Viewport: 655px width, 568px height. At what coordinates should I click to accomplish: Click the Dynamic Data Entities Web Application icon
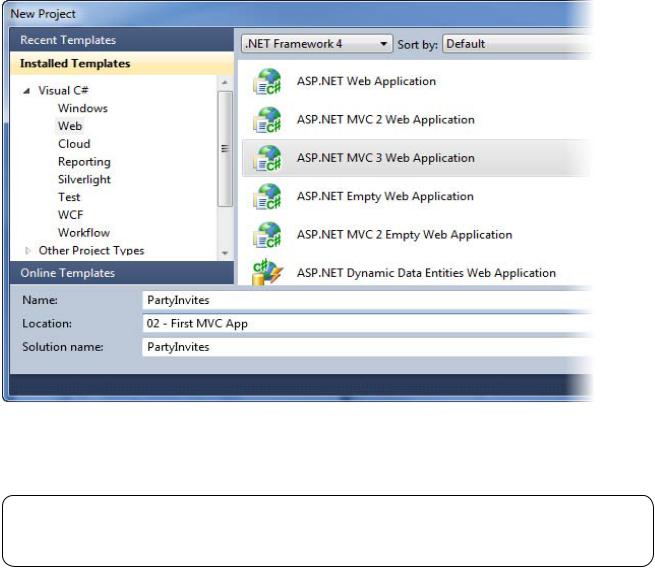pos(267,272)
